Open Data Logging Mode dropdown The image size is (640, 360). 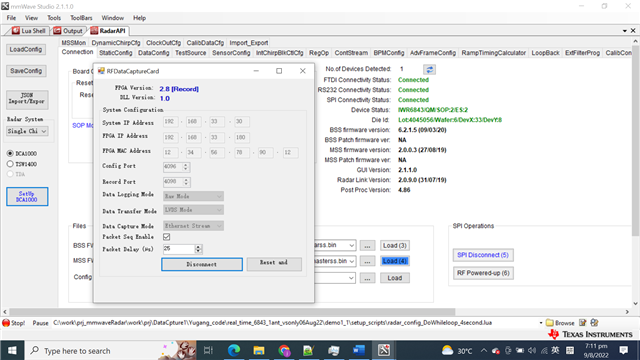(193, 196)
